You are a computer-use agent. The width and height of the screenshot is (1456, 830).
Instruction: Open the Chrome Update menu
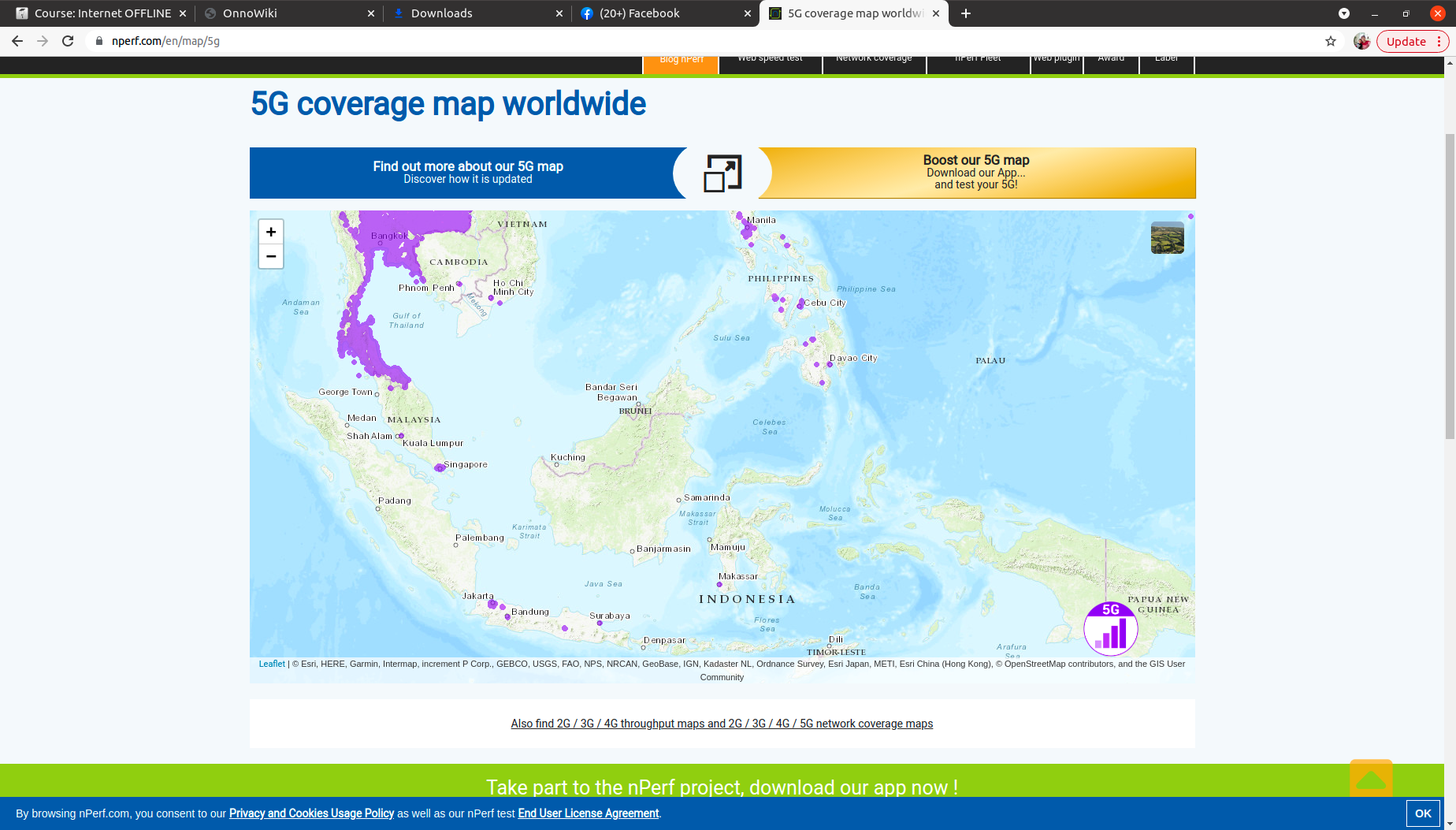point(1413,41)
